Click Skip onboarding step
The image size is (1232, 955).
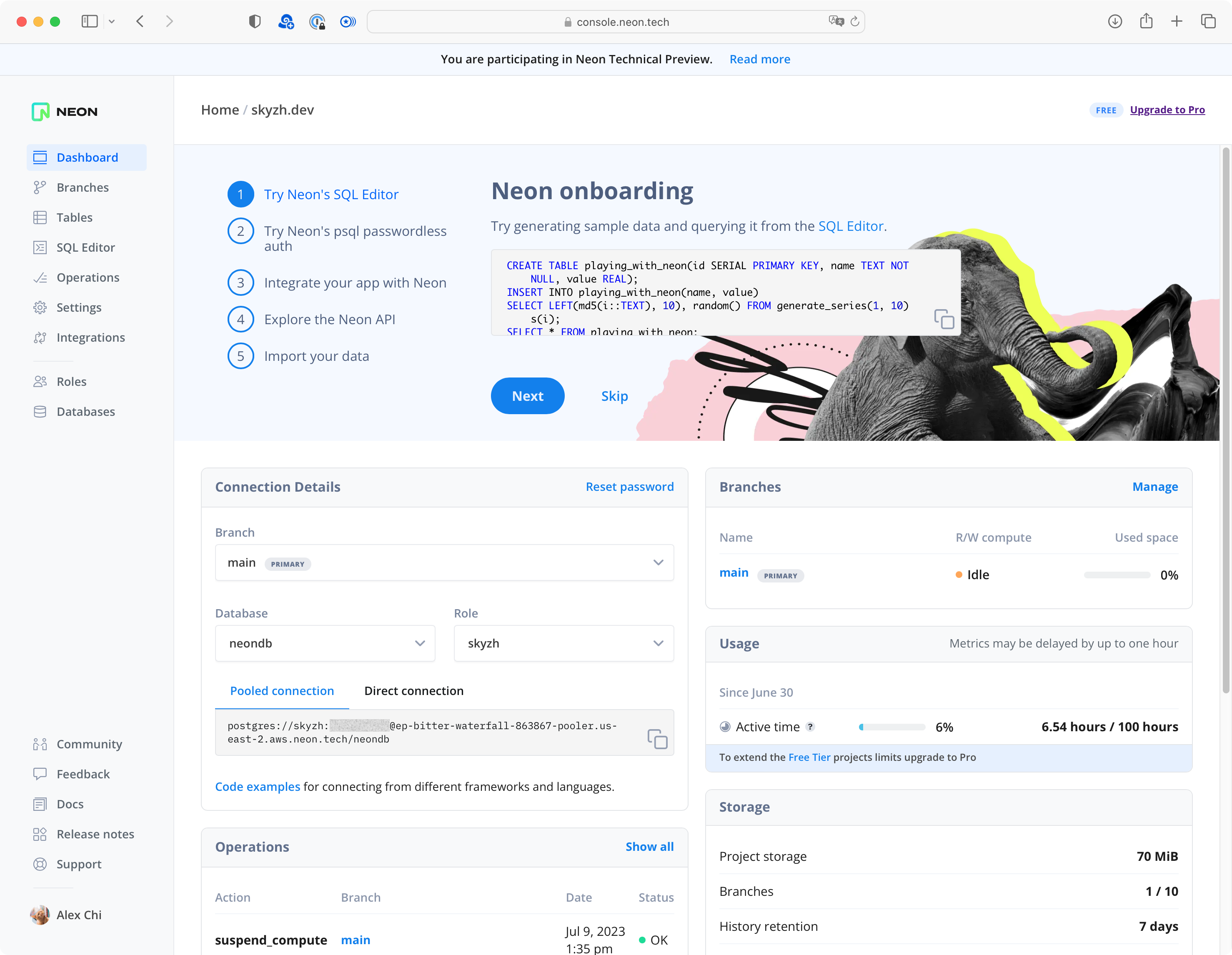point(614,395)
